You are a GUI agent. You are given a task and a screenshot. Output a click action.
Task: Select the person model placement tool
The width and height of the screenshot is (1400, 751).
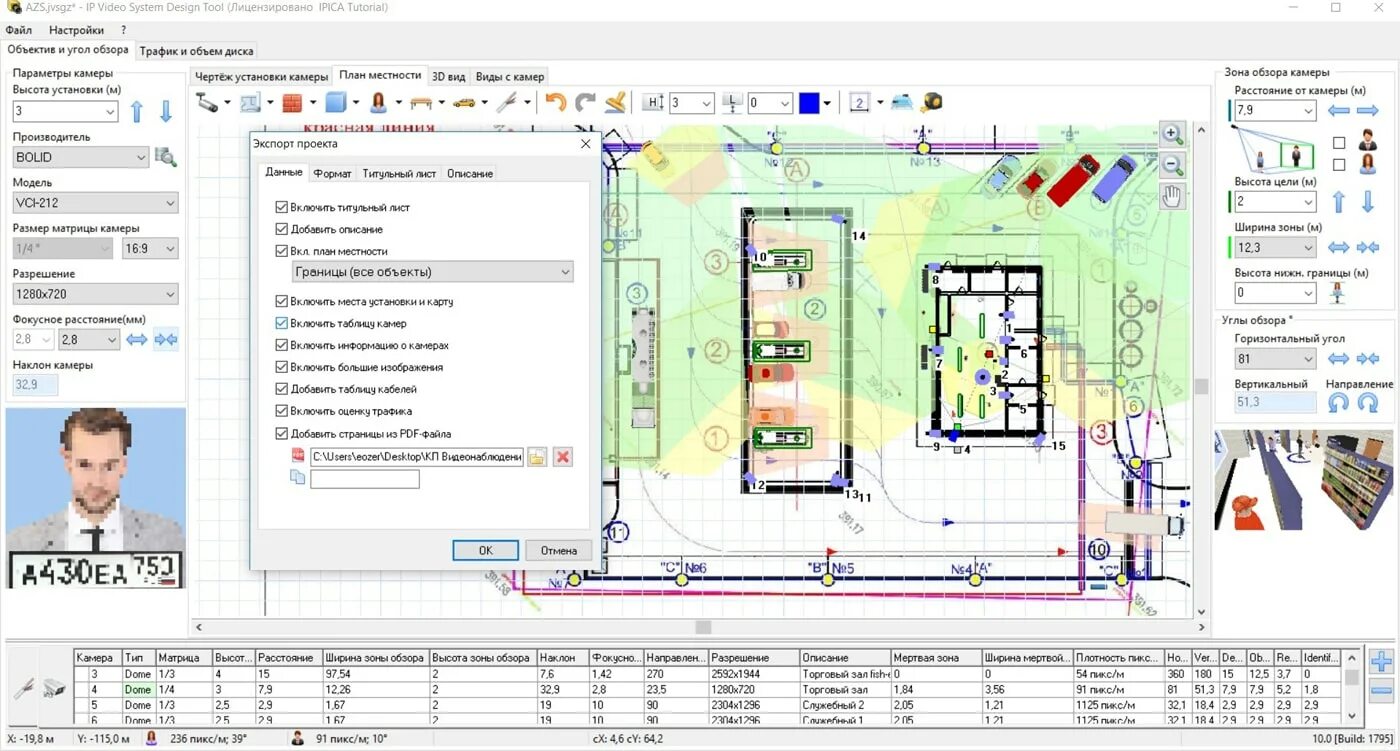[x=377, y=102]
